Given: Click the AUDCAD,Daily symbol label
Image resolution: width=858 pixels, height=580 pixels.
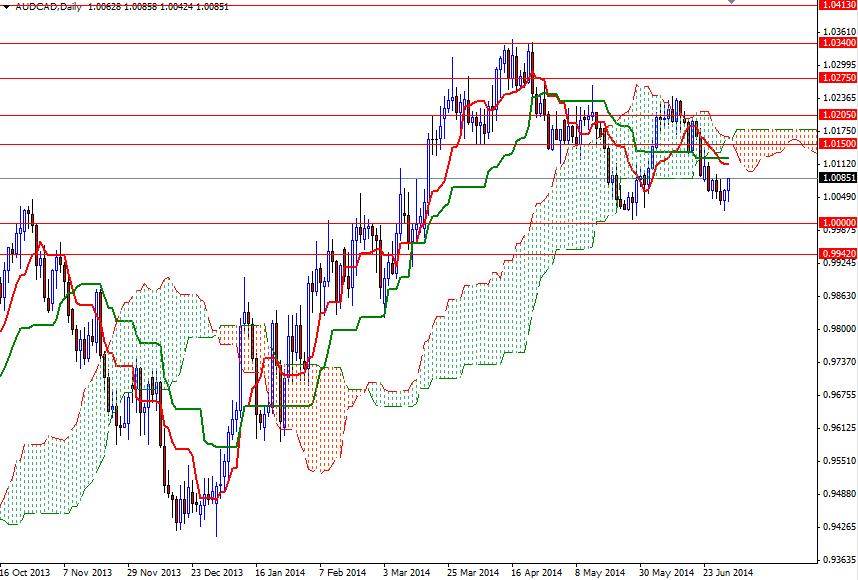Looking at the screenshot, I should (x=45, y=8).
